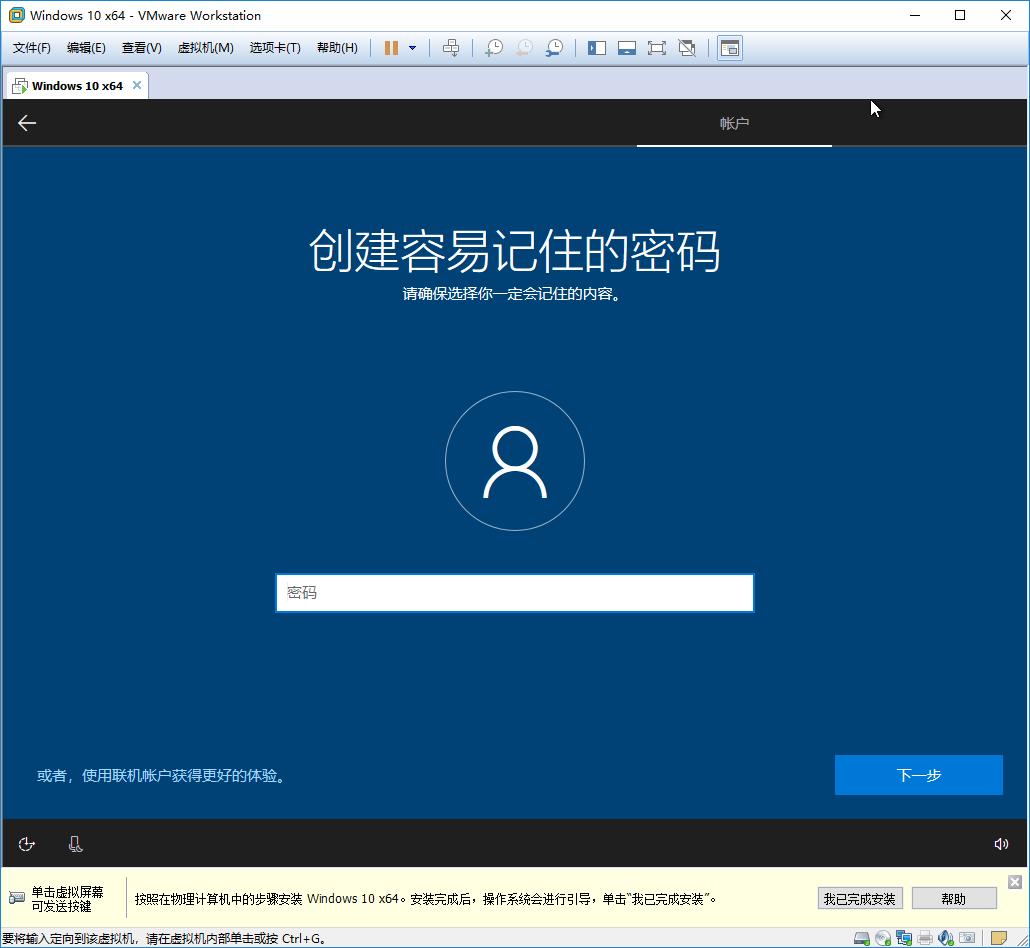Screen dimensions: 1030x948
Task: Take a snapshot of the virtual machine
Action: click(494, 47)
